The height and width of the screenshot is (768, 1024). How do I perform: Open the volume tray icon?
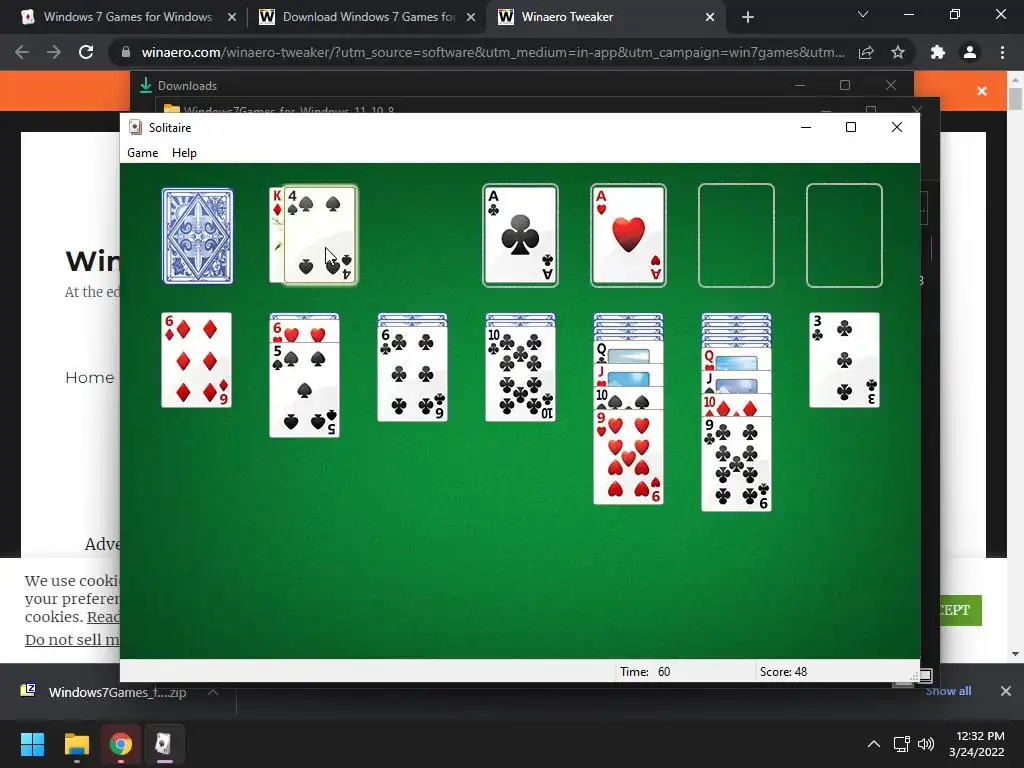(x=926, y=744)
